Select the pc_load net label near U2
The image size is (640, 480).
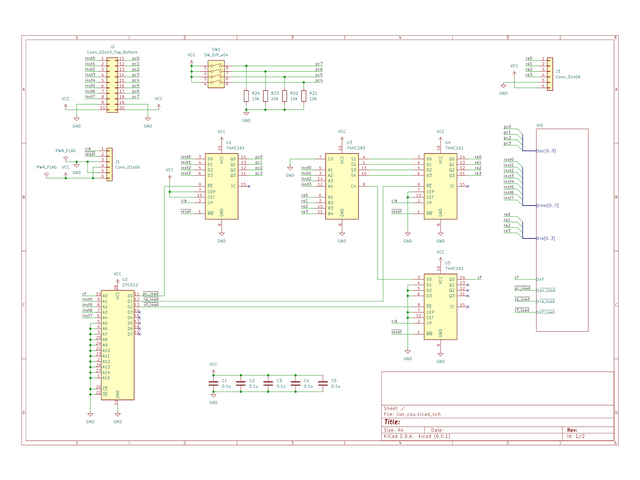coord(151,293)
